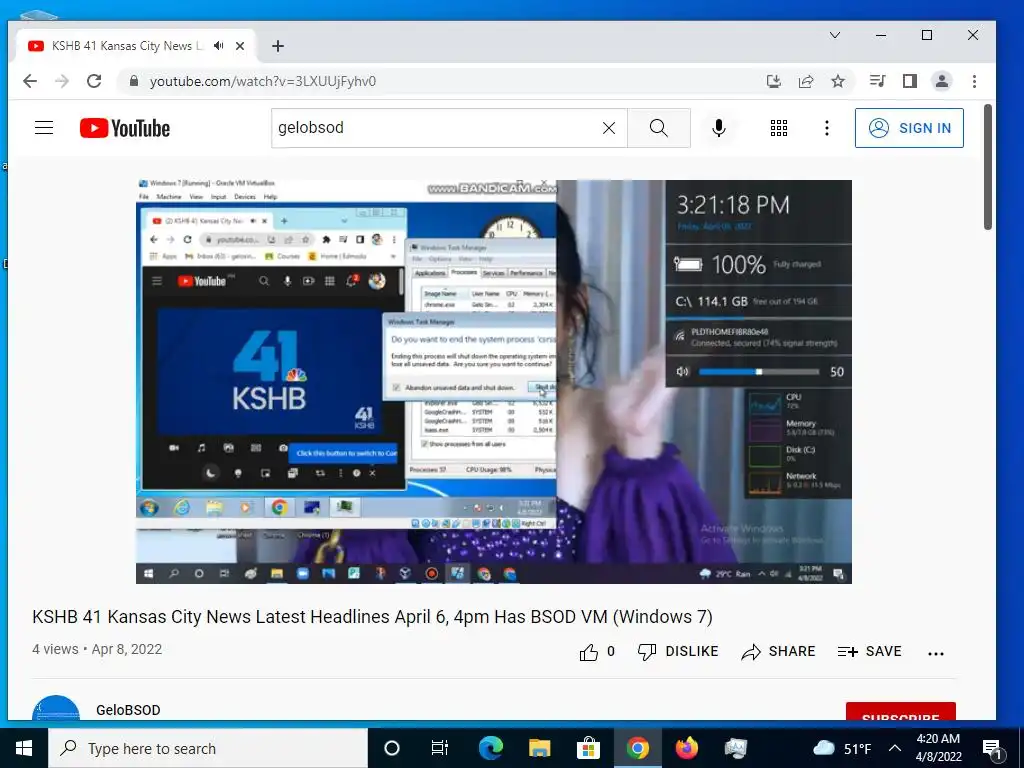Launch Microsoft Edge from taskbar
The image size is (1024, 768).
pyautogui.click(x=490, y=748)
